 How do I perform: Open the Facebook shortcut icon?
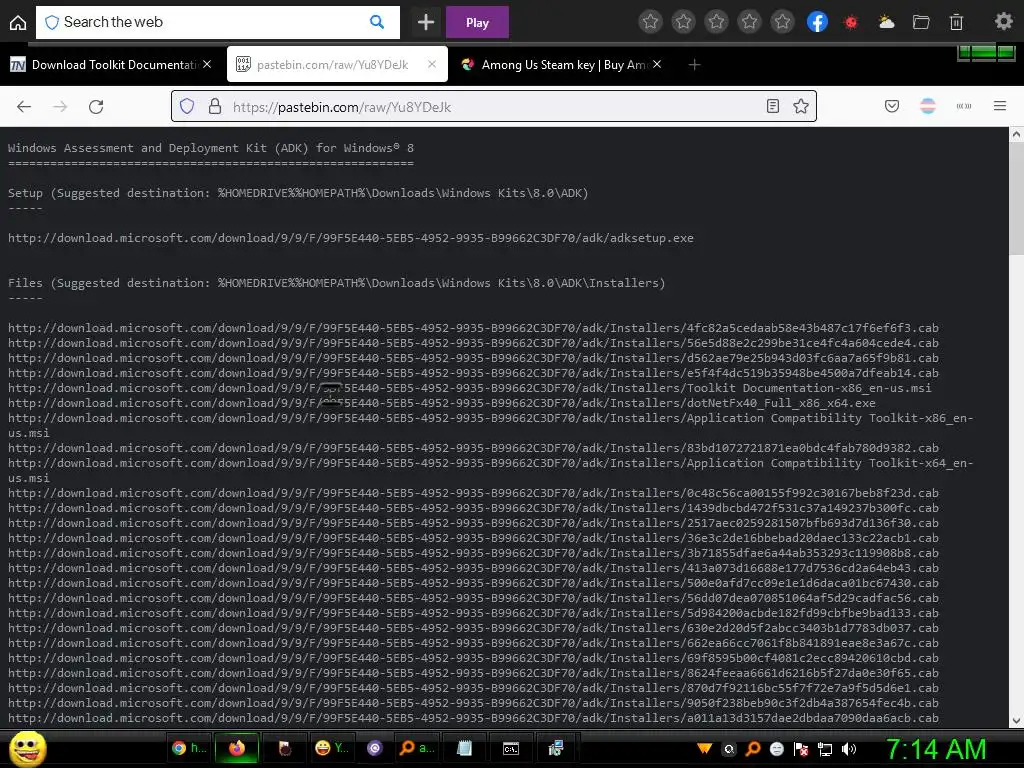[x=817, y=22]
